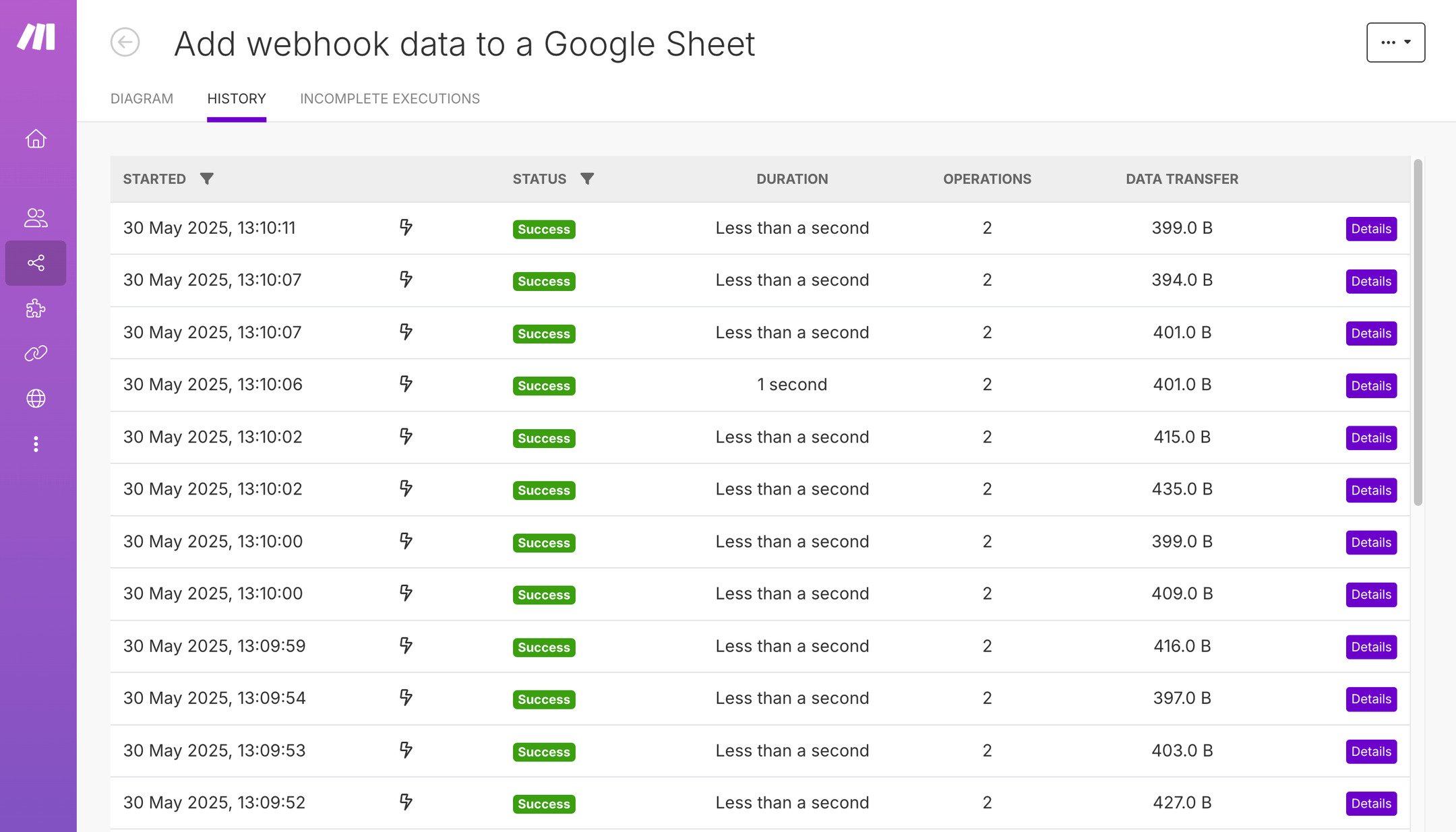Screen dimensions: 1456x832
Task: Open the INCOMPLETE EXECUTIONS tab
Action: click(x=390, y=98)
